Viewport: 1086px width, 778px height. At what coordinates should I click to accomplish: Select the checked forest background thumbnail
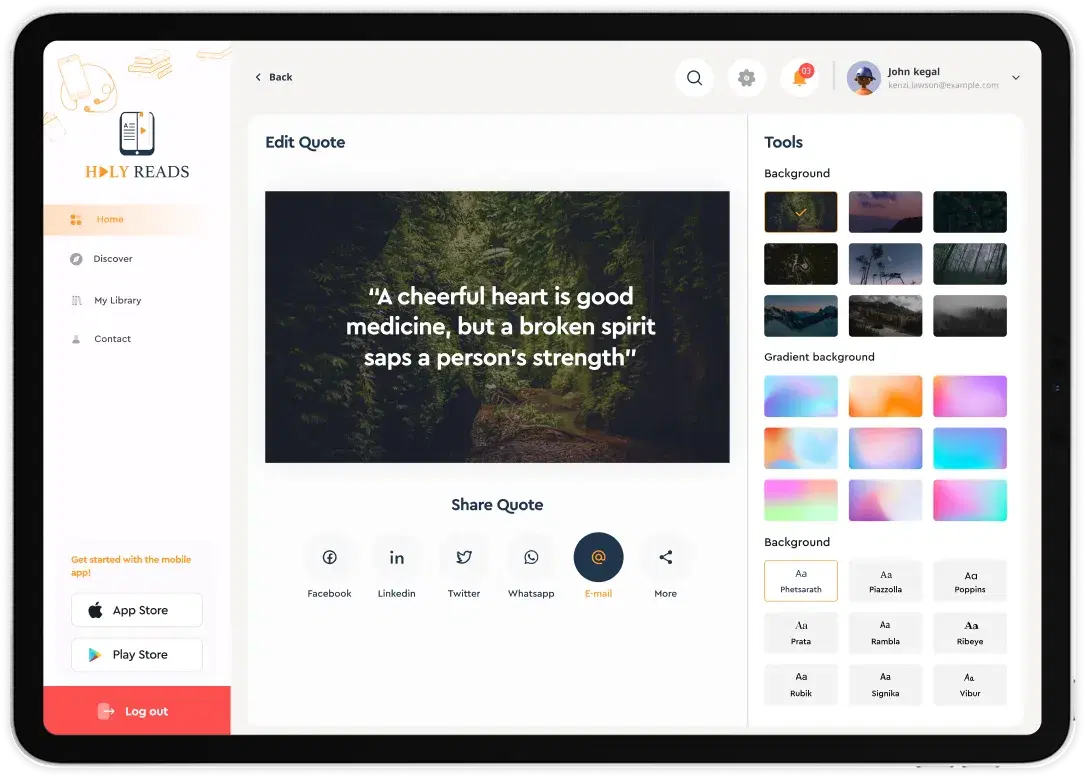pos(801,212)
